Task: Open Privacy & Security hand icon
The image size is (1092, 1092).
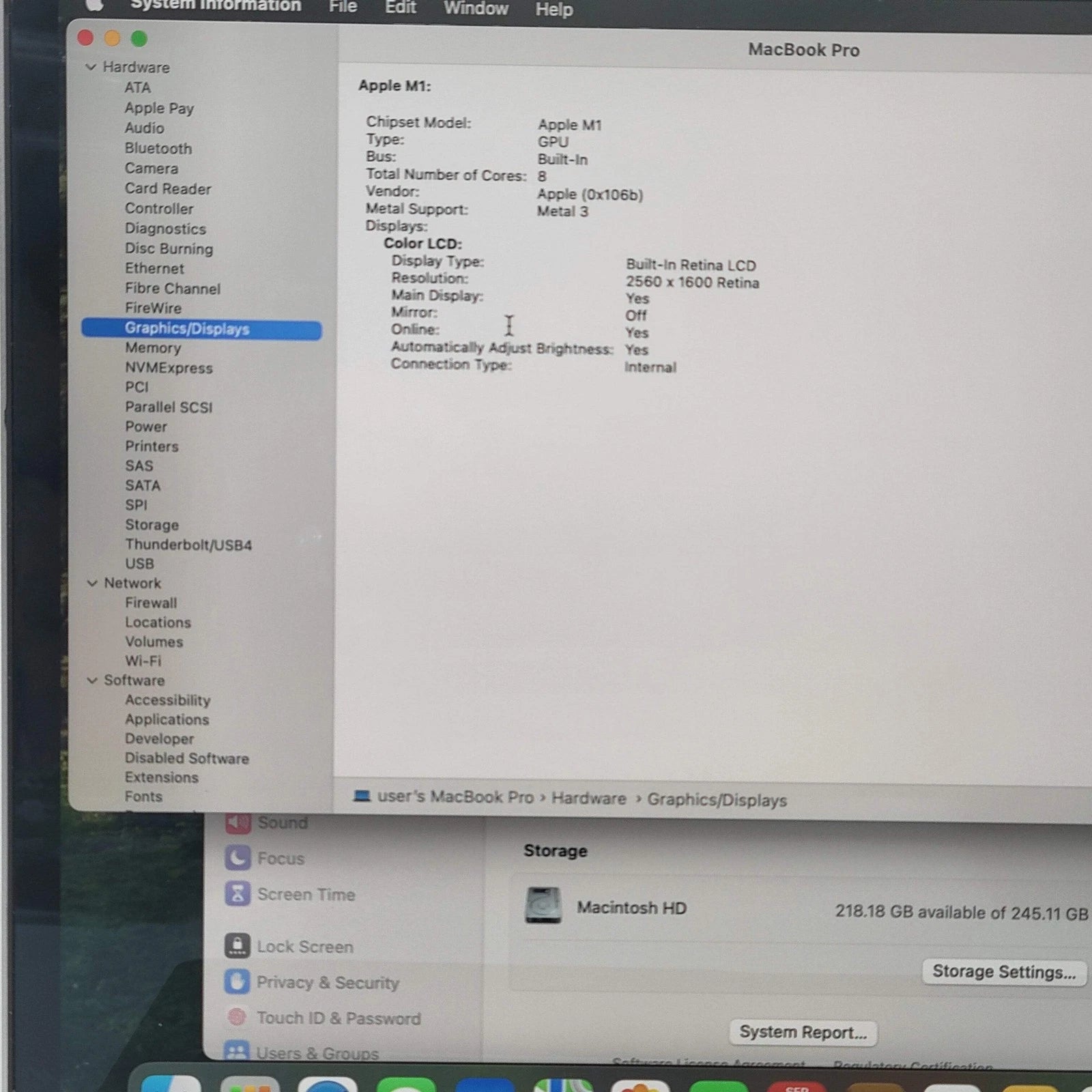Action: (238, 982)
